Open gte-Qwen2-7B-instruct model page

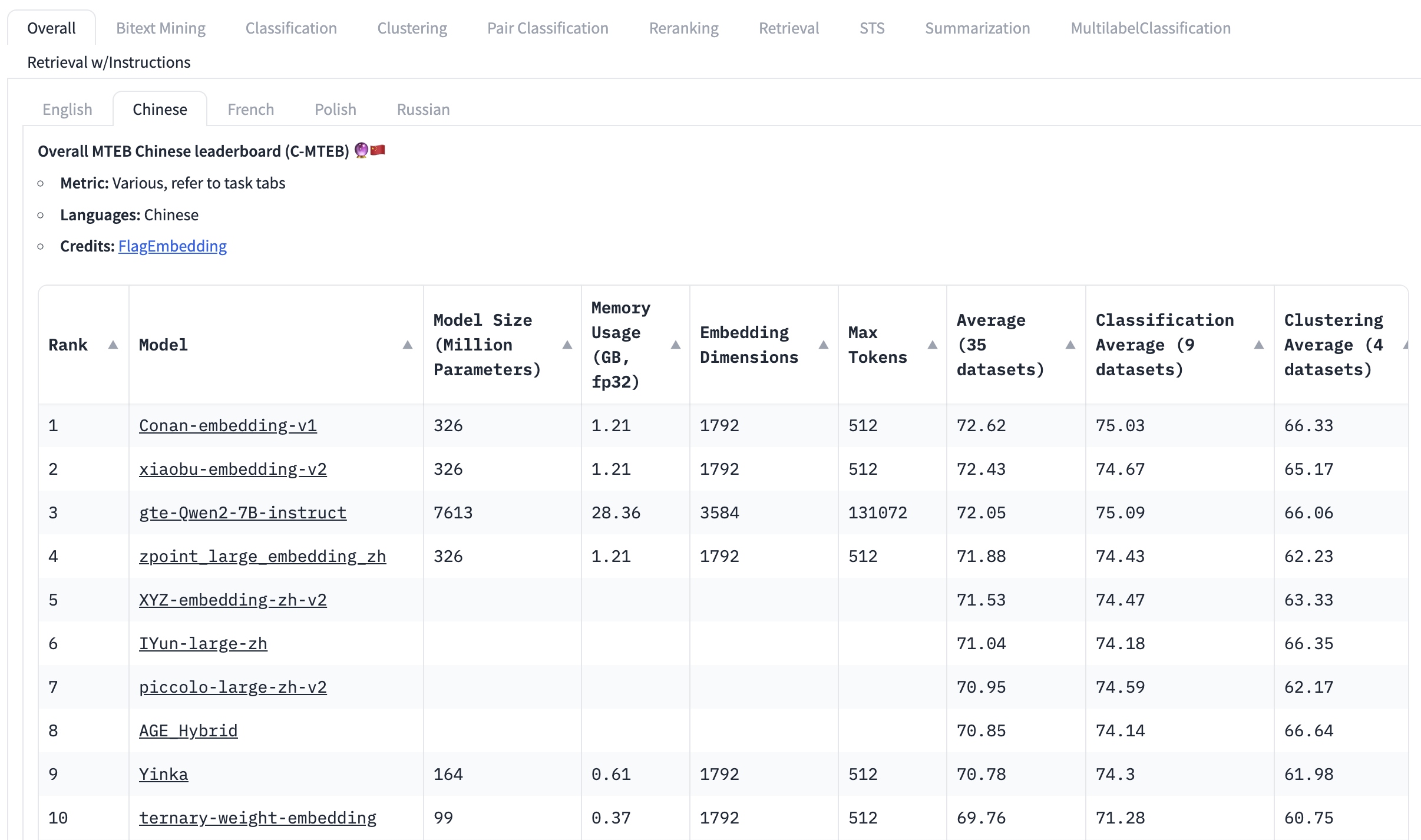click(x=242, y=512)
